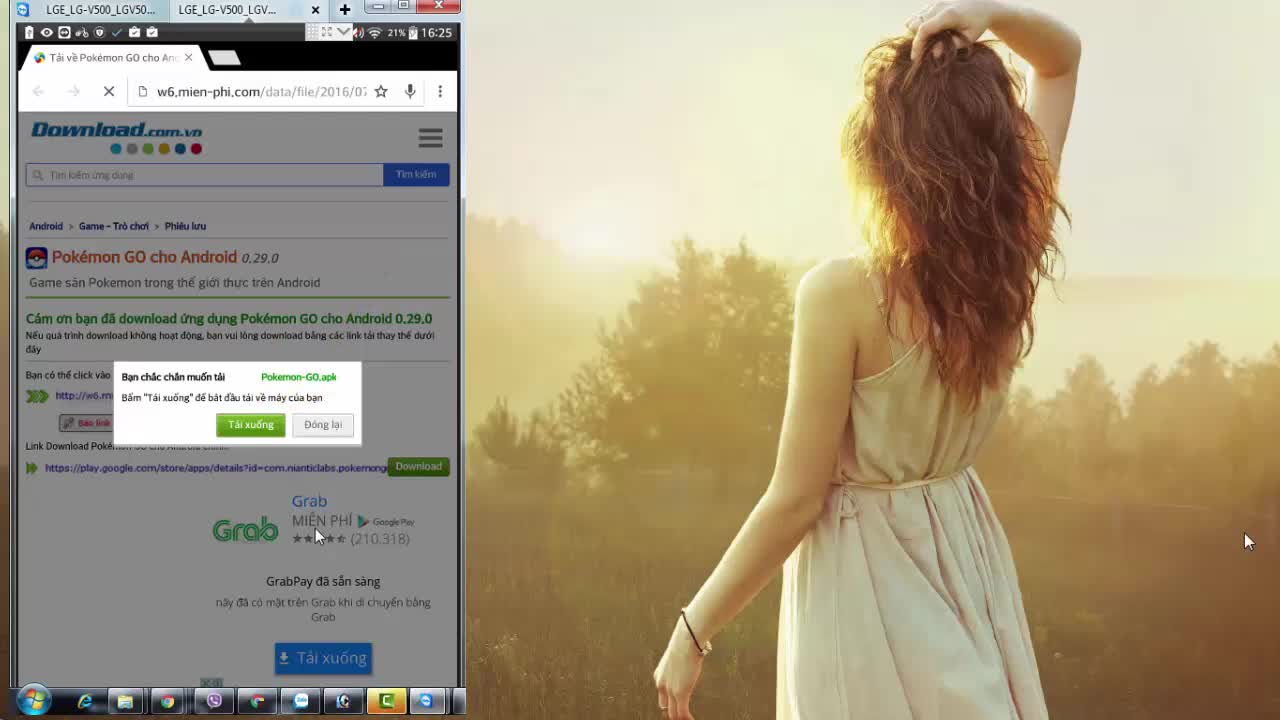Launch Internet Explorer from the taskbar
Viewport: 1280px width, 720px height.
(x=84, y=702)
